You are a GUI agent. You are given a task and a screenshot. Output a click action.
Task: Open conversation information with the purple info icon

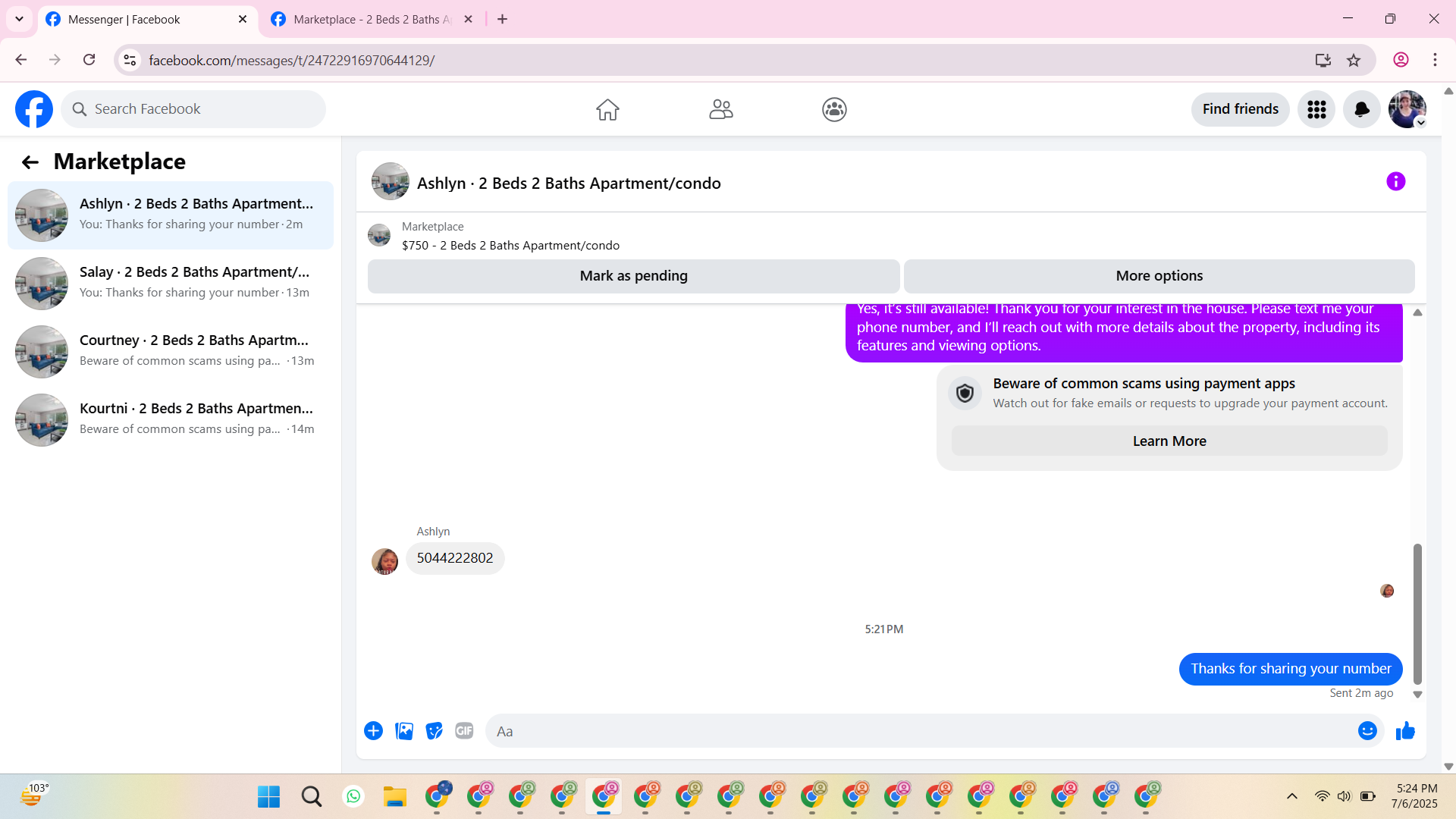pos(1395,181)
